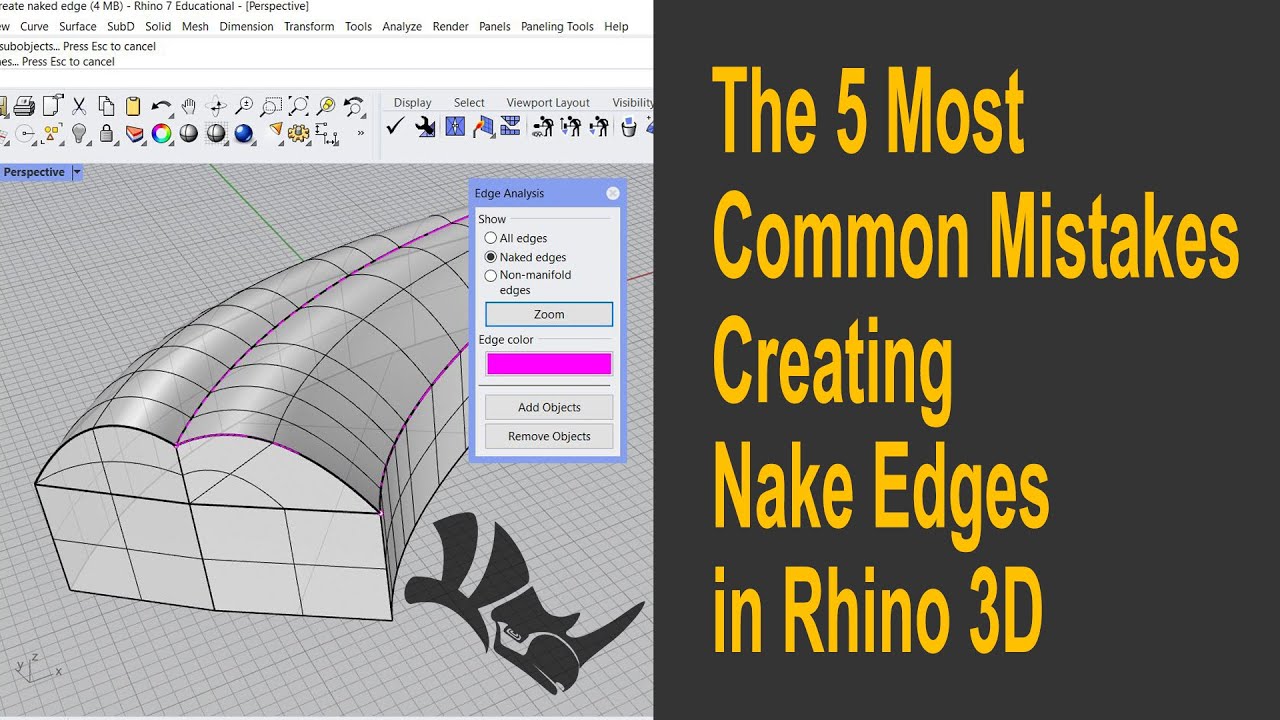Switch to the Display toolbar tab
Image resolution: width=1280 pixels, height=720 pixels.
pos(412,102)
